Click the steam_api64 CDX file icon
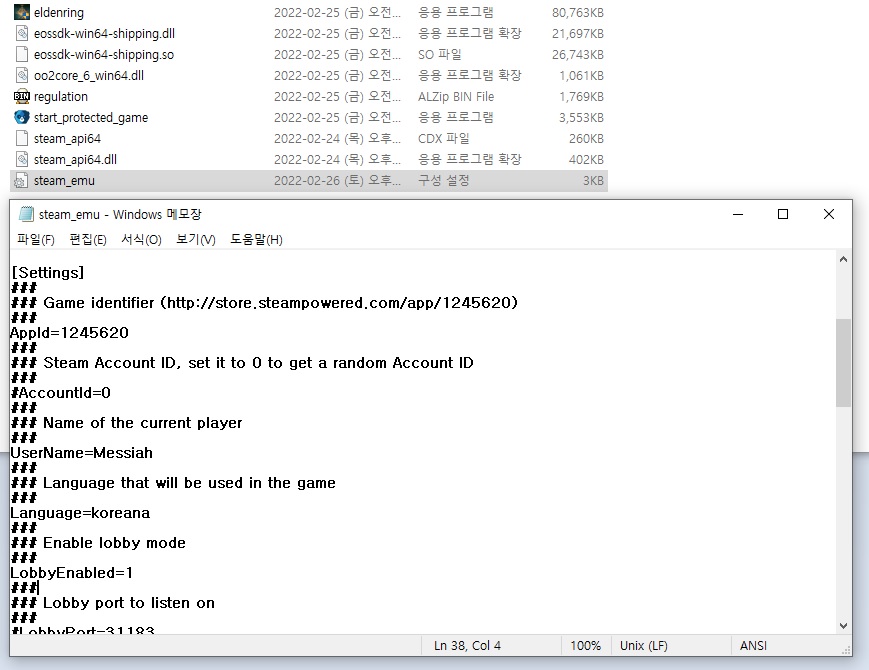The width and height of the screenshot is (869, 670). 22,139
